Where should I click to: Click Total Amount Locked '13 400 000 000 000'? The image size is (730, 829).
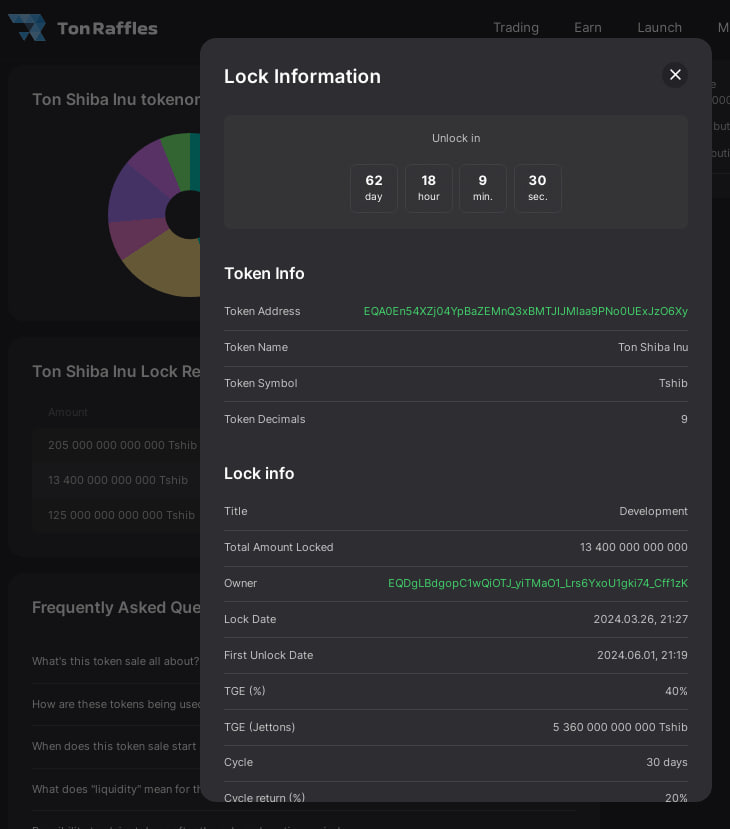(634, 547)
